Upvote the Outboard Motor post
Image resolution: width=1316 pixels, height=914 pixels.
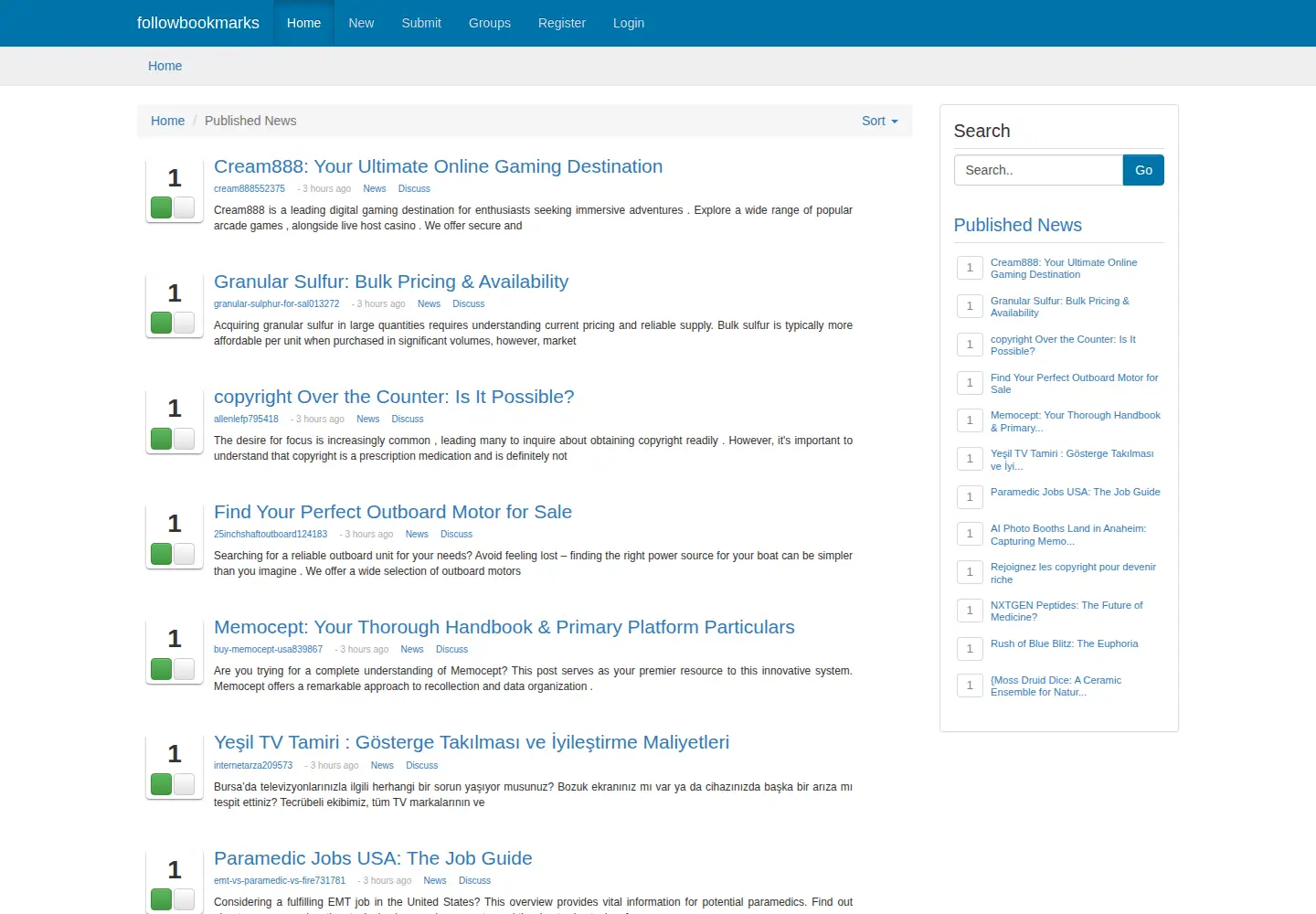coord(162,553)
